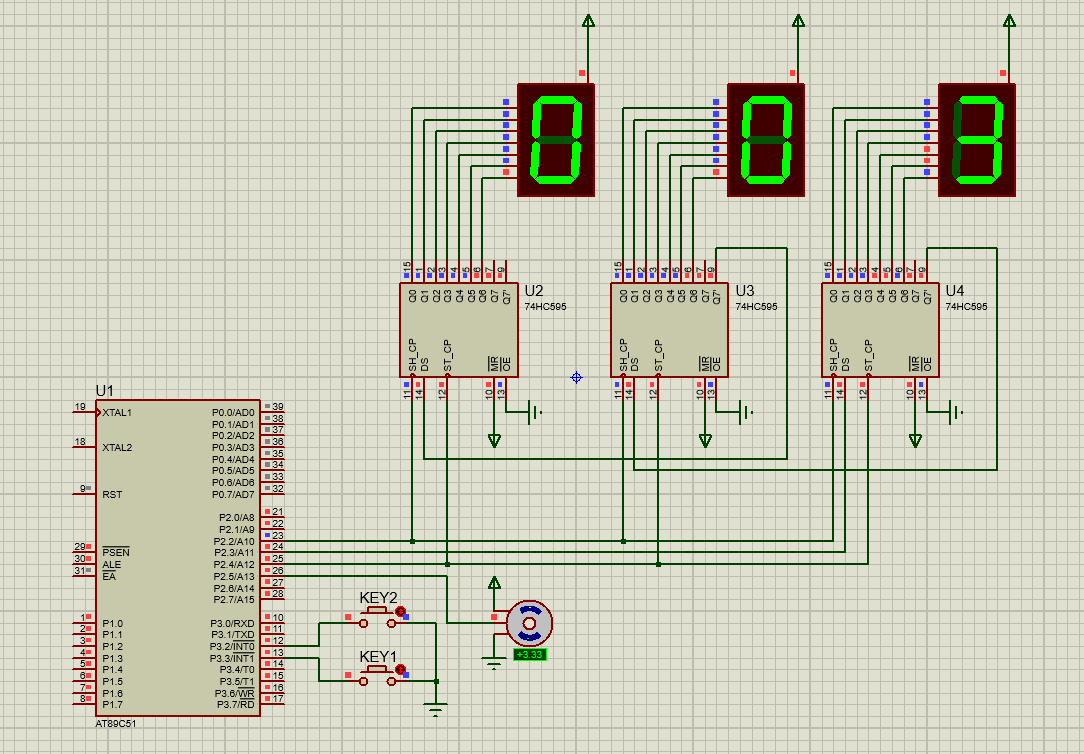Click the power terminal above U4's display
Image resolution: width=1084 pixels, height=754 pixels.
pos(1009,21)
